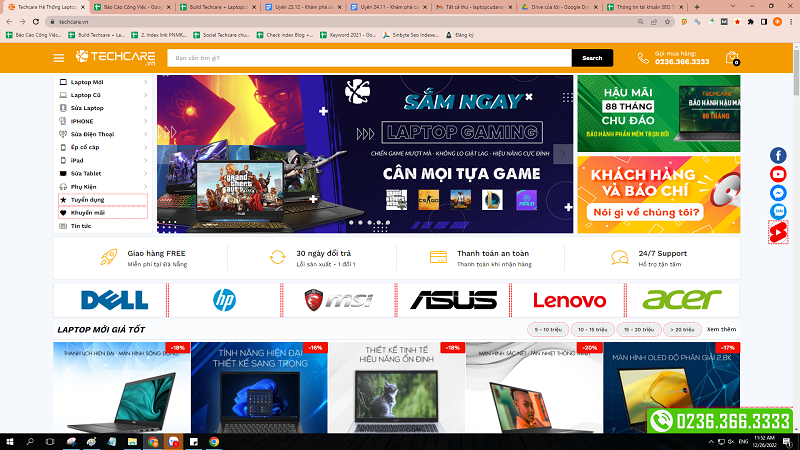This screenshot has height=450, width=800.
Task: Go to next banner slide arrow
Action: [563, 154]
